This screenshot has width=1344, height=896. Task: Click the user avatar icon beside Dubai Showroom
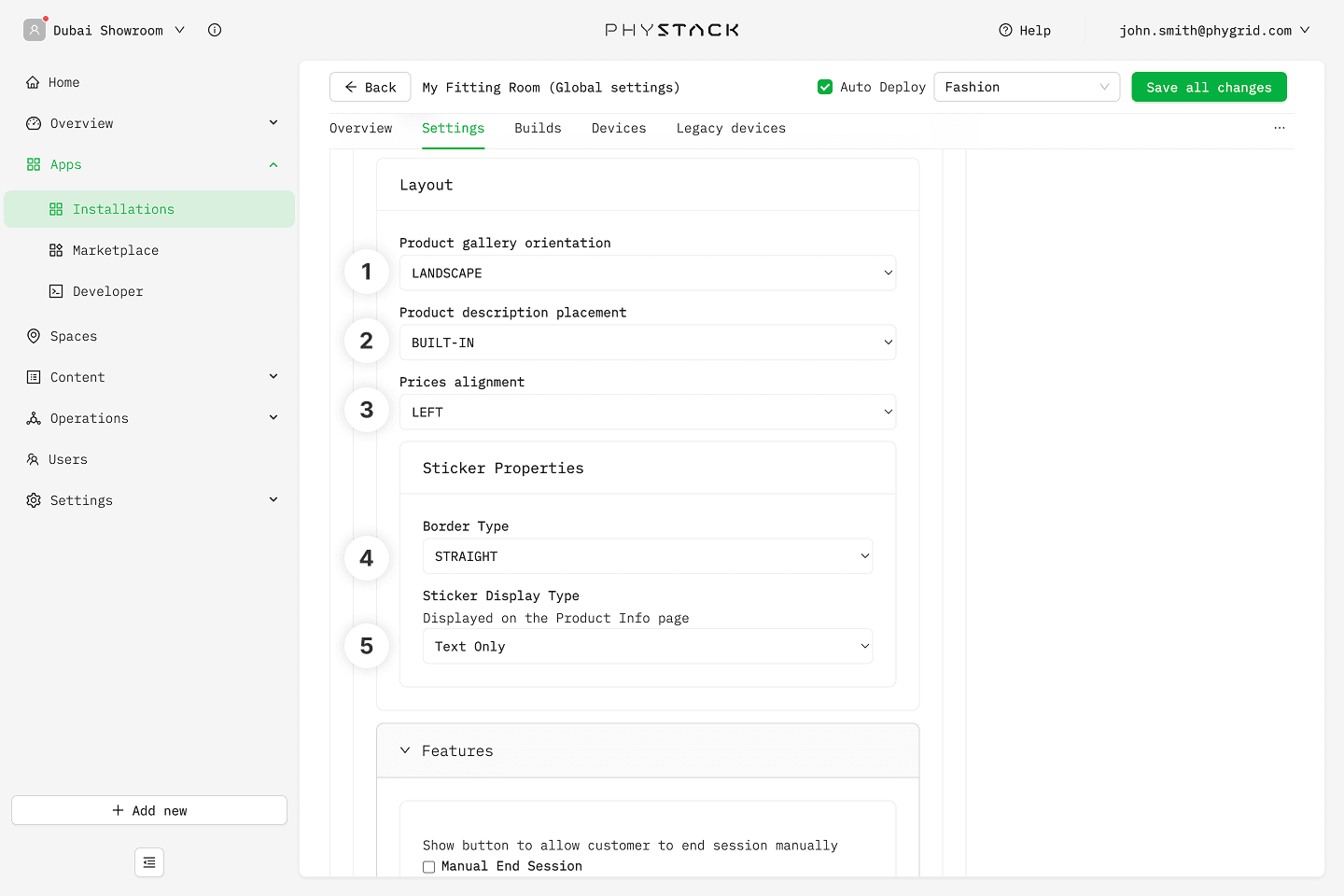[x=35, y=30]
